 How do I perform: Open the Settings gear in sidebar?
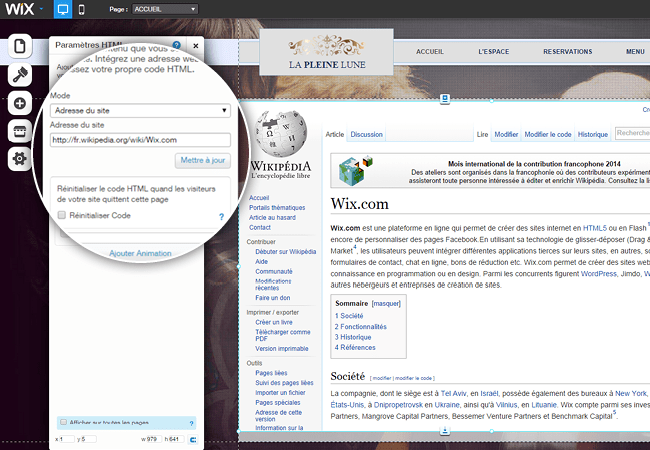point(20,158)
